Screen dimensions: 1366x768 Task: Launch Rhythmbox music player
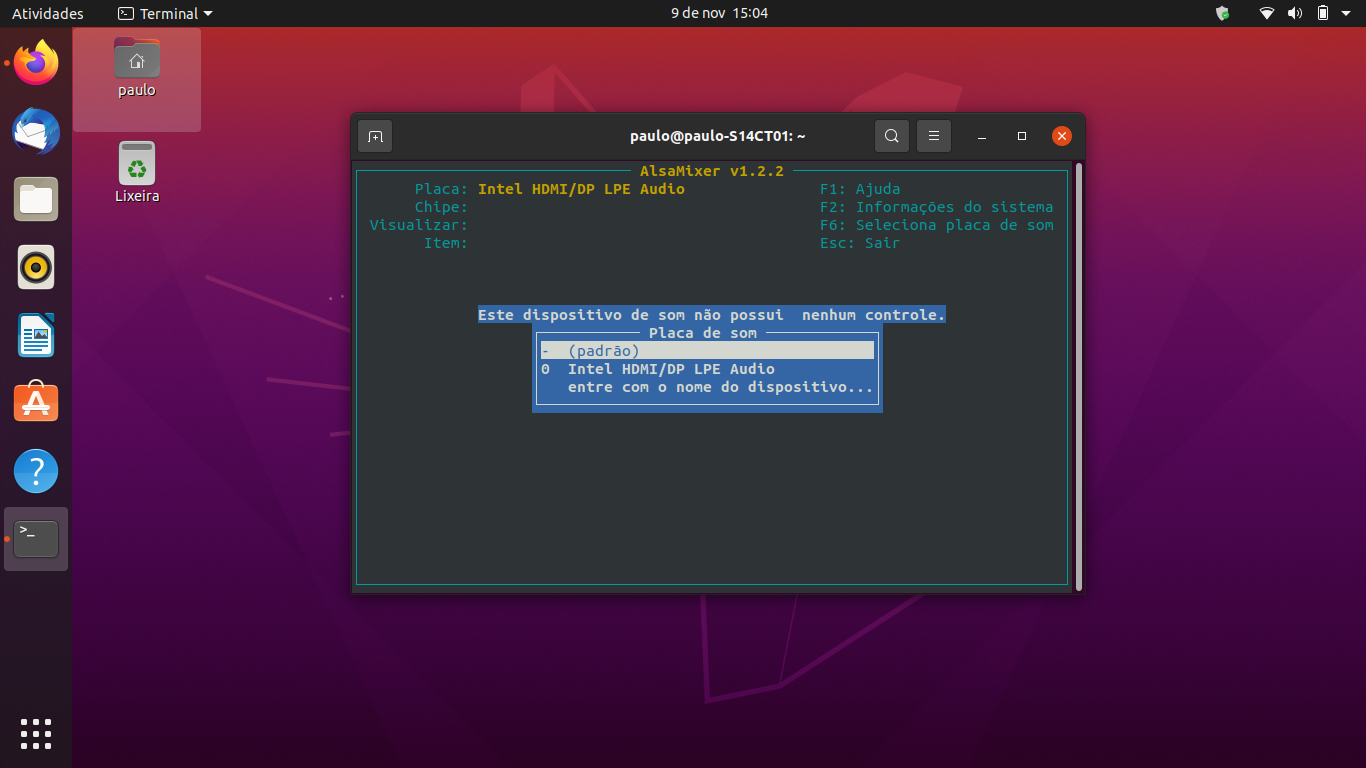click(x=36, y=267)
